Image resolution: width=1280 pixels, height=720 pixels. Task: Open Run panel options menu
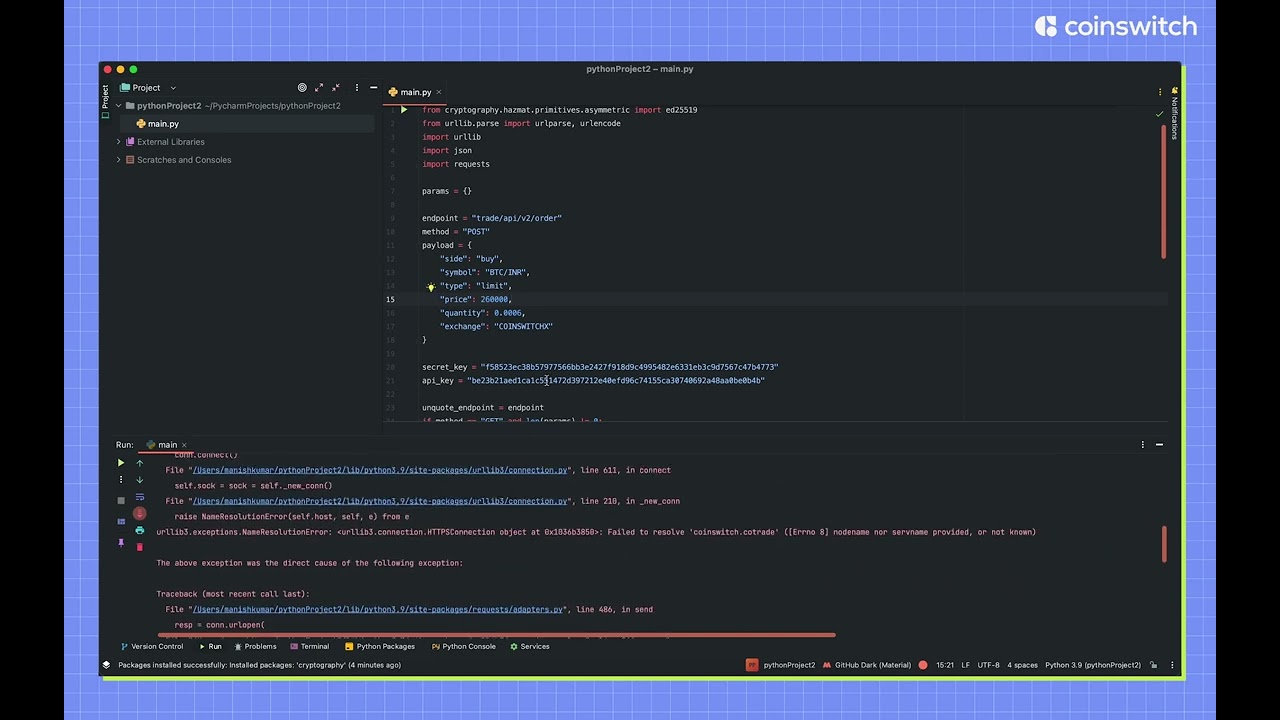(x=1142, y=445)
